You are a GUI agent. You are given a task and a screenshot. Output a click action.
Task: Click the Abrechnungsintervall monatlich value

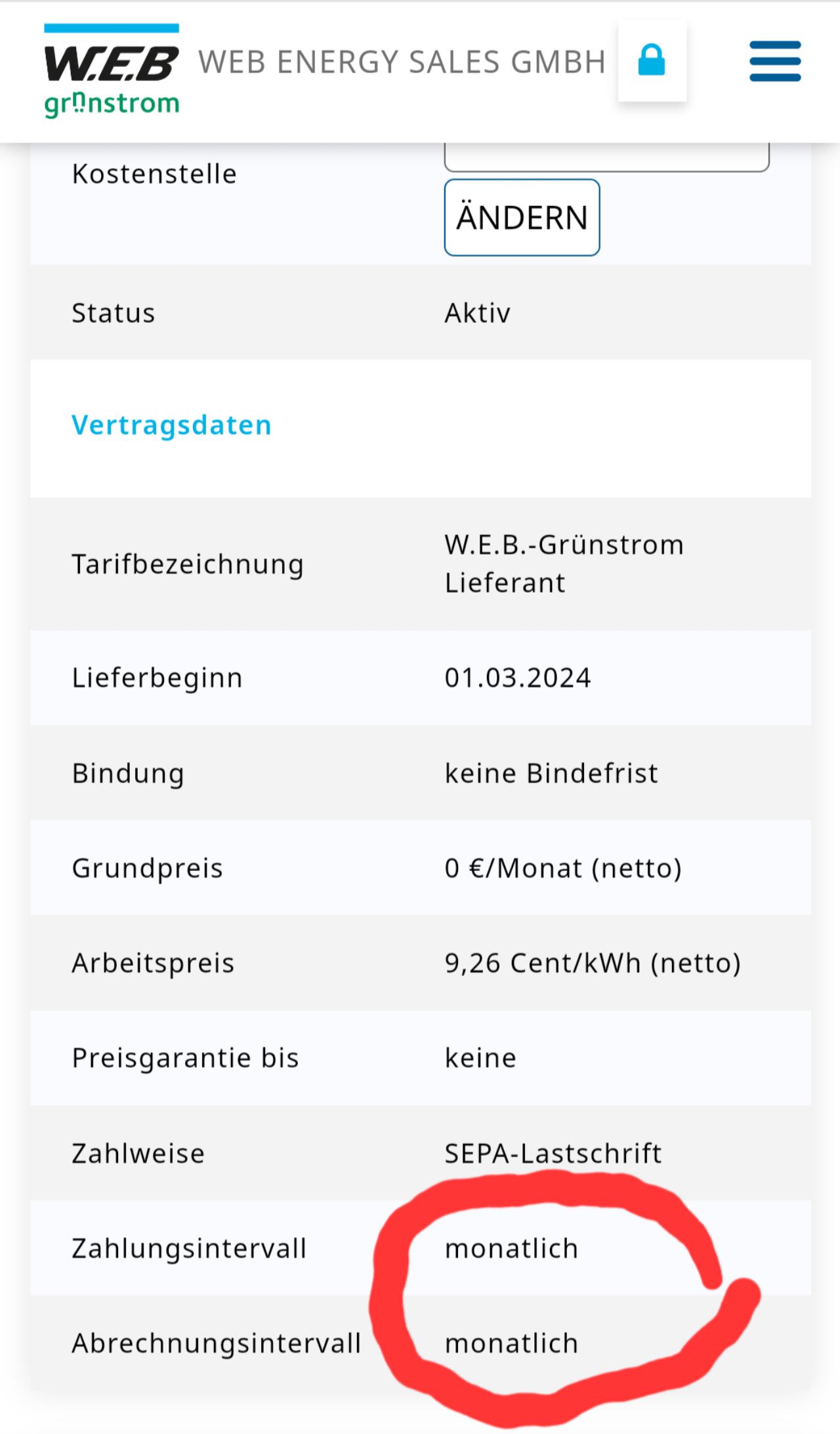511,1343
